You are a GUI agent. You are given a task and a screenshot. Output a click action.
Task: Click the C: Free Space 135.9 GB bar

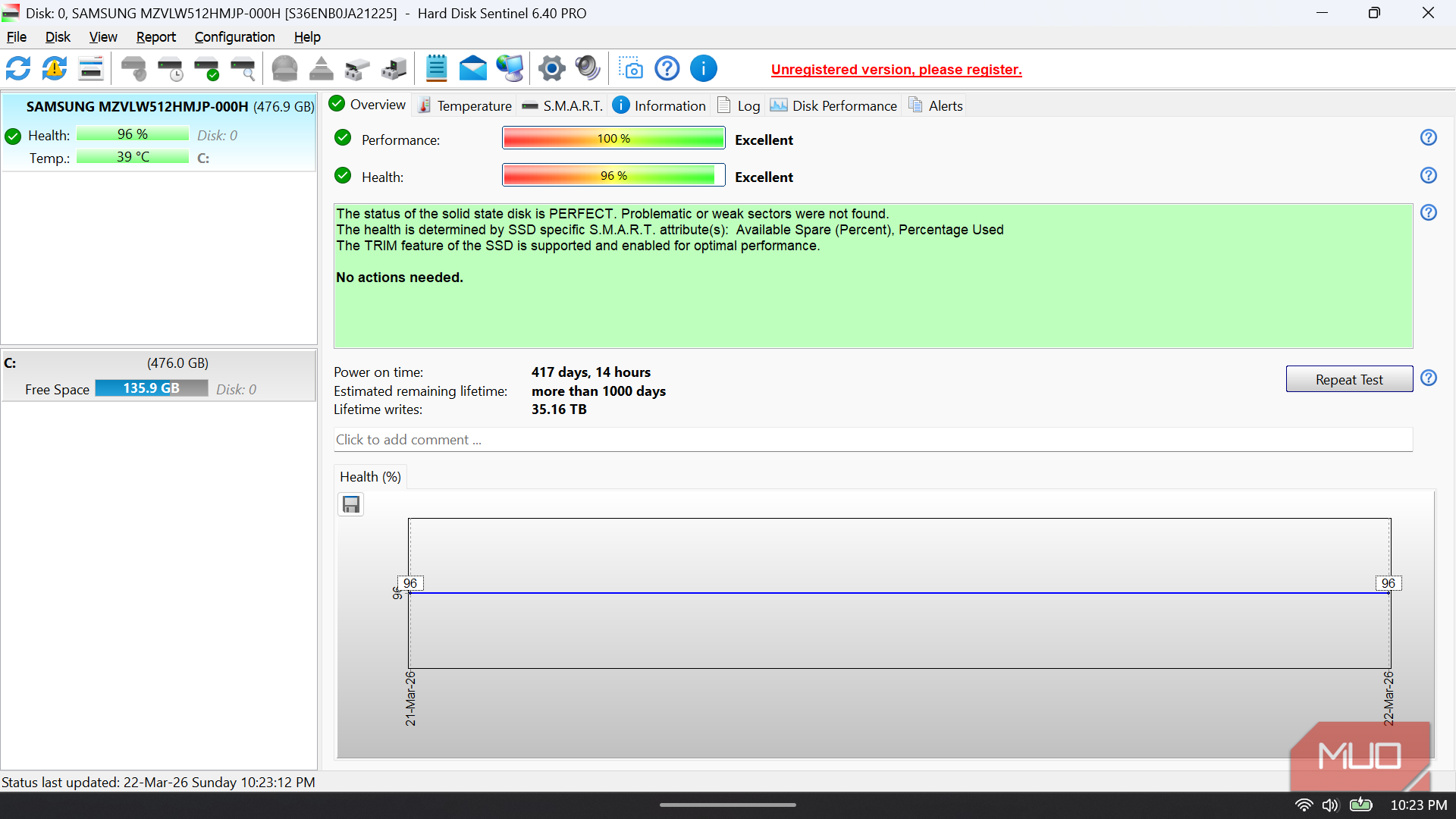pos(152,388)
